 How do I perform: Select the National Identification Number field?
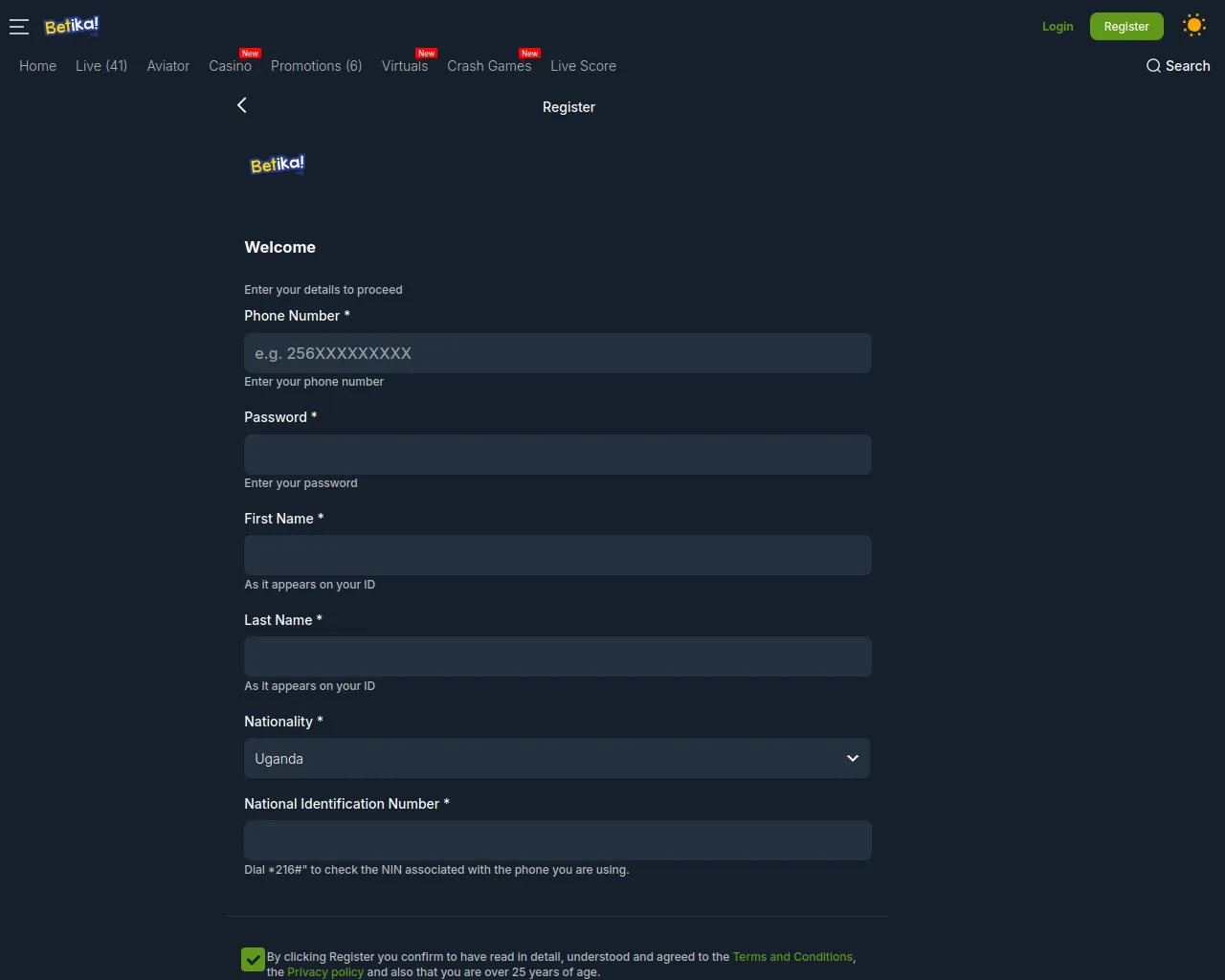[x=558, y=840]
